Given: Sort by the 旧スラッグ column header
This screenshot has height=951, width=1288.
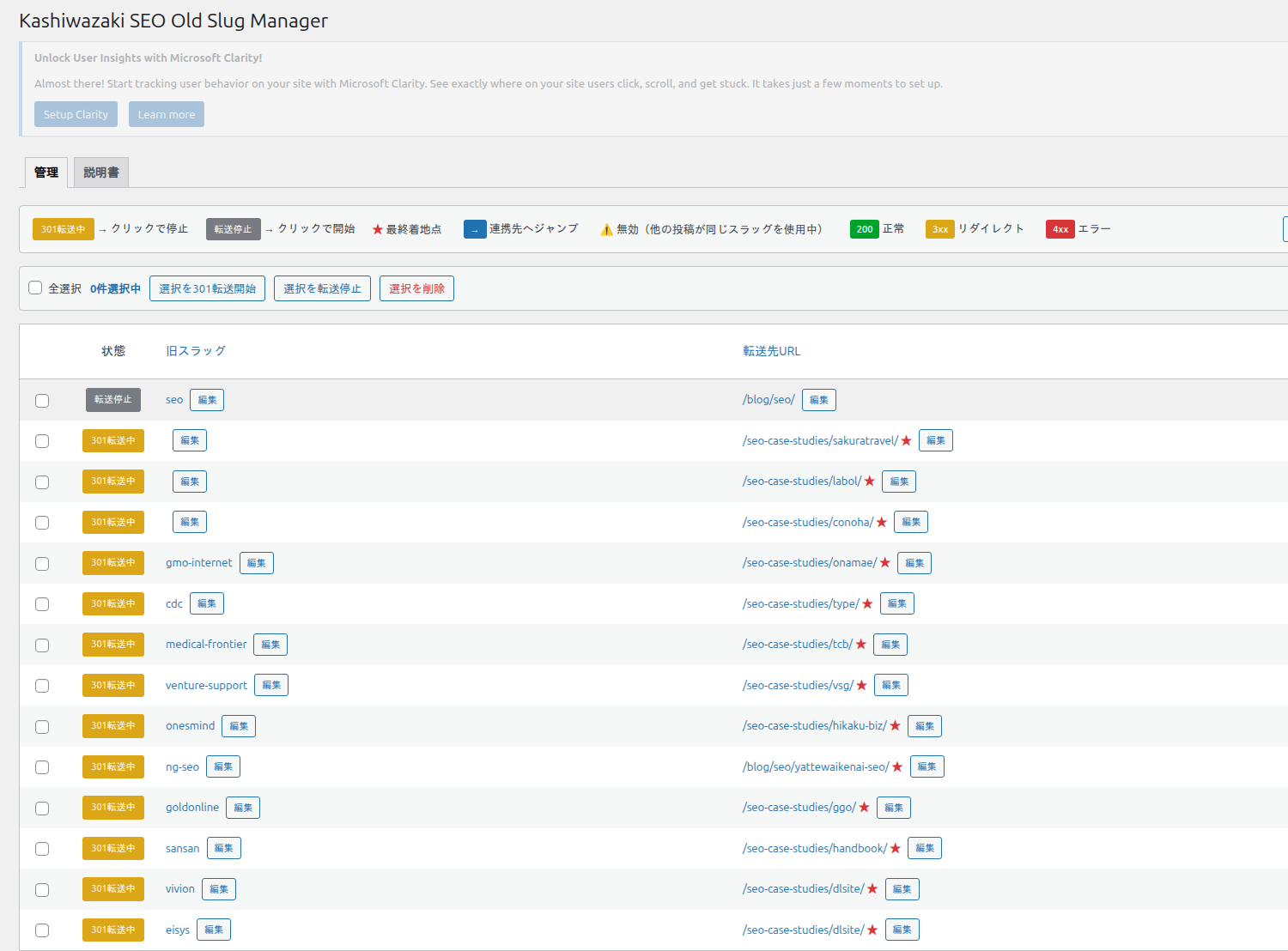Looking at the screenshot, I should 196,351.
